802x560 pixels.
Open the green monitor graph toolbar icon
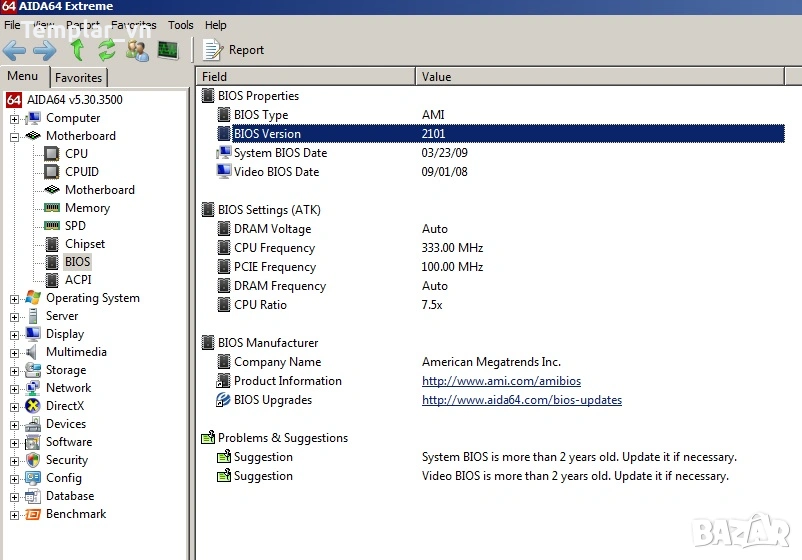pos(167,50)
